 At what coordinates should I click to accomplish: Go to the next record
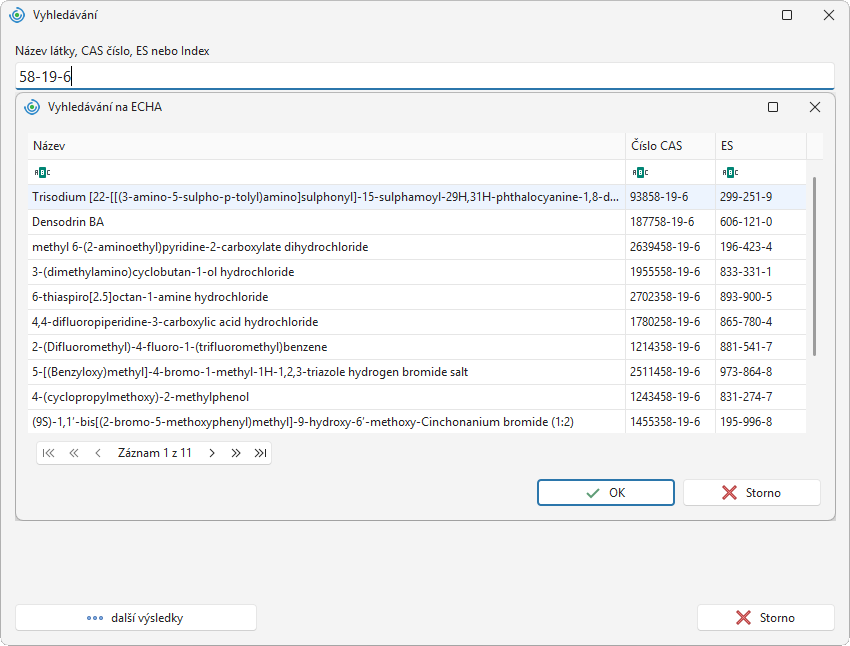(x=212, y=453)
